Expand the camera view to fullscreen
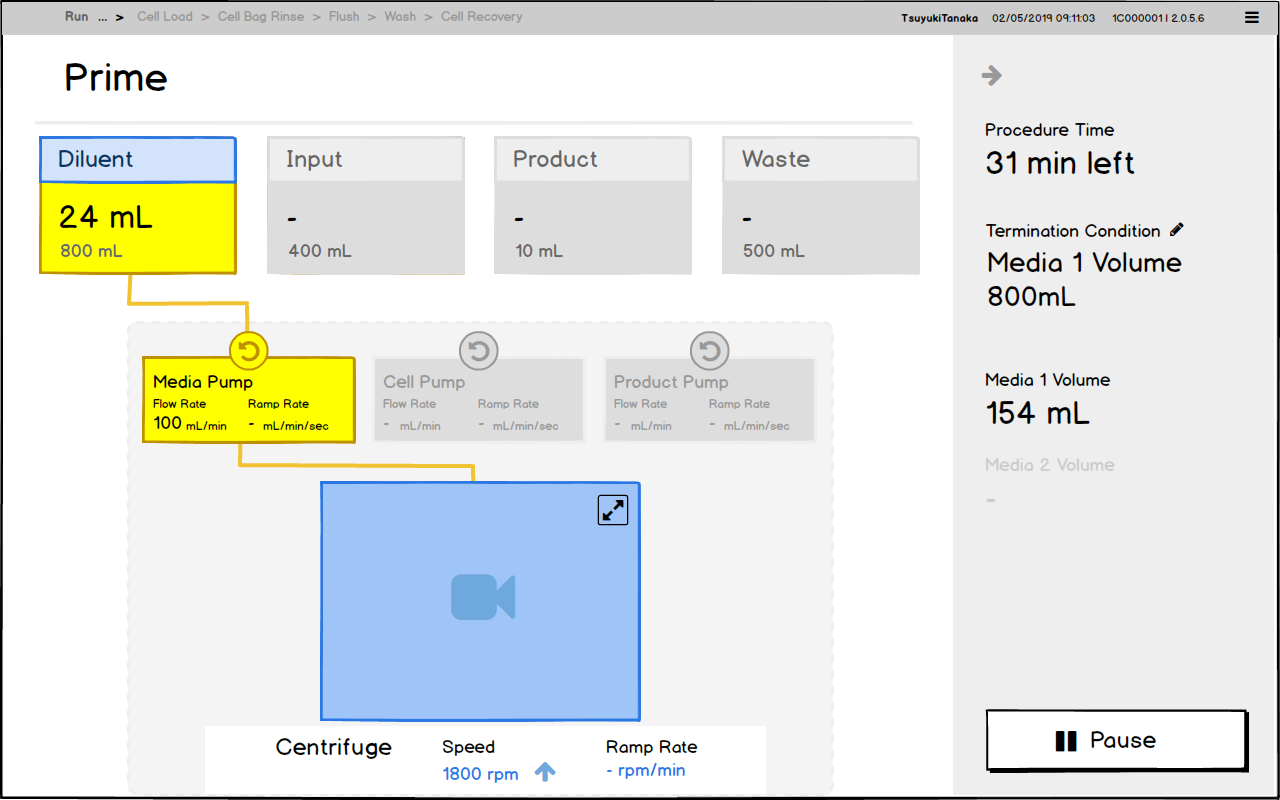 pos(613,510)
